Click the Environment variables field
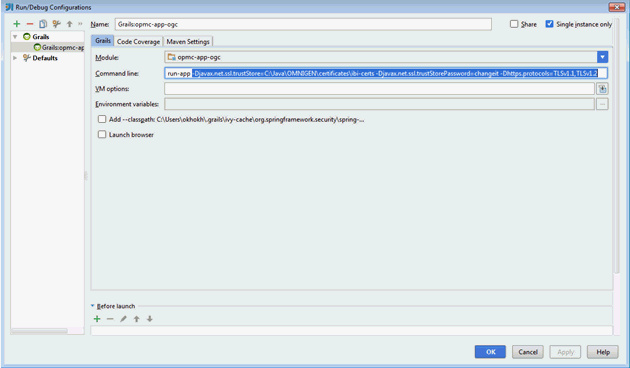 pos(379,104)
